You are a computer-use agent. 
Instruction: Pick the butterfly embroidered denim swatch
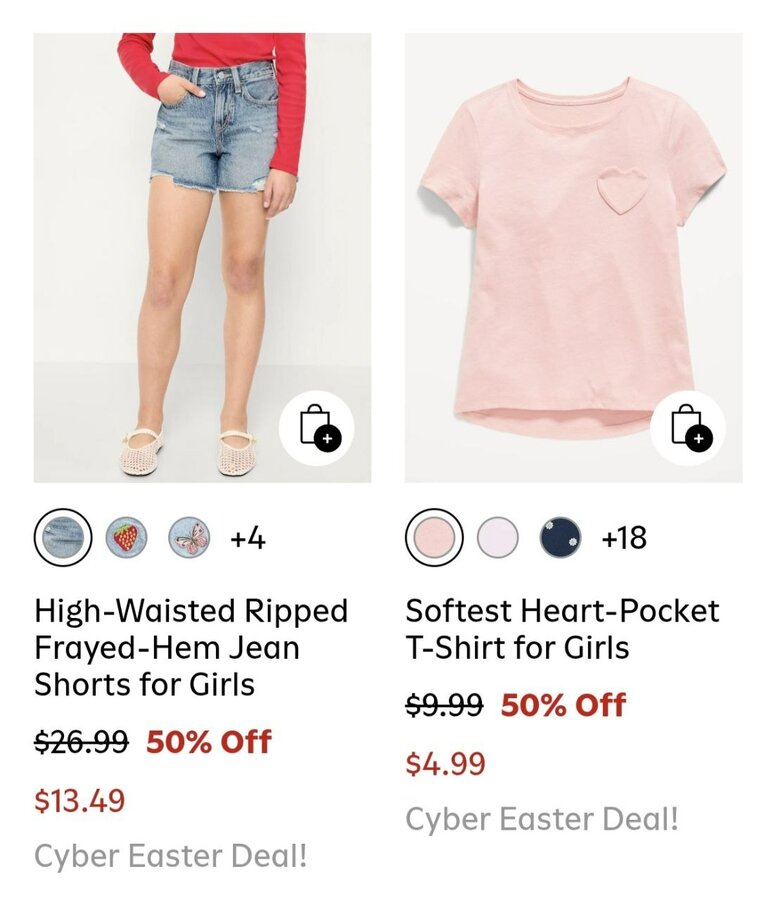(189, 538)
